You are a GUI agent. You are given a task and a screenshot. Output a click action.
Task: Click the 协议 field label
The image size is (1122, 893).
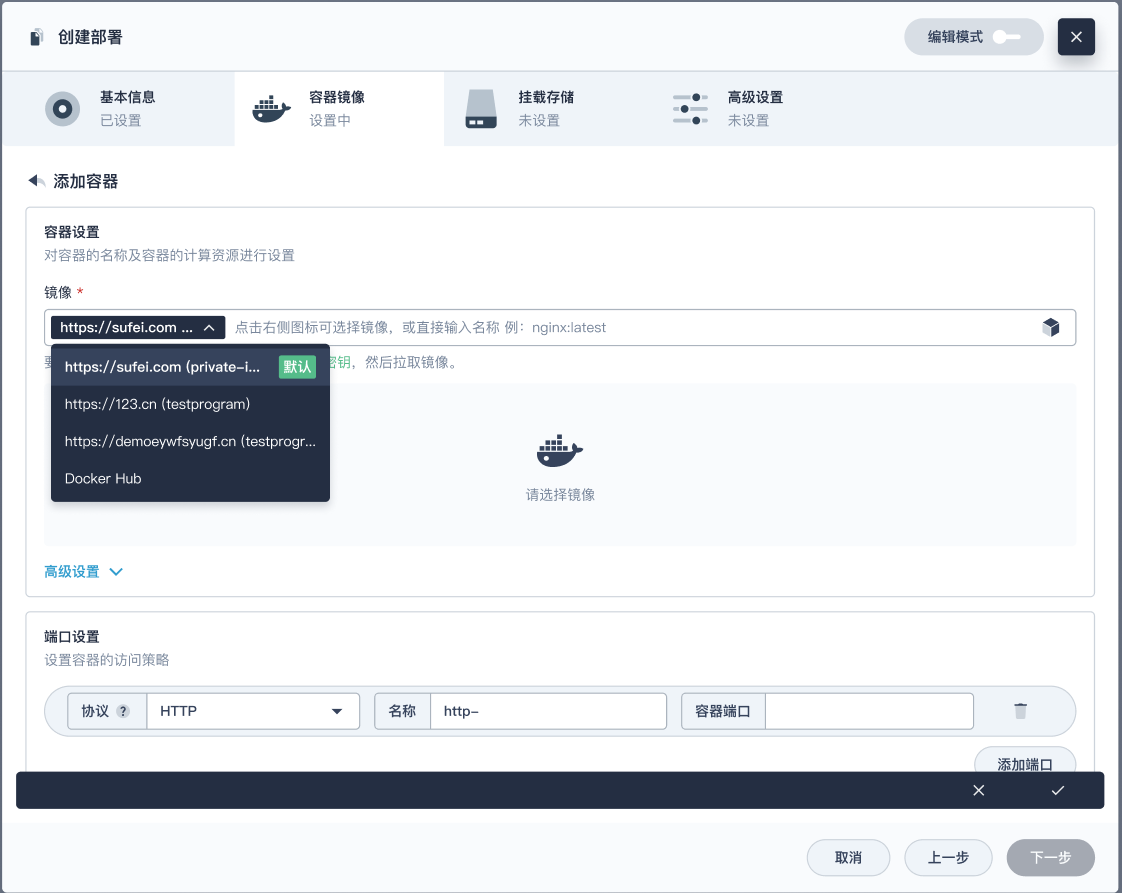pyautogui.click(x=95, y=711)
